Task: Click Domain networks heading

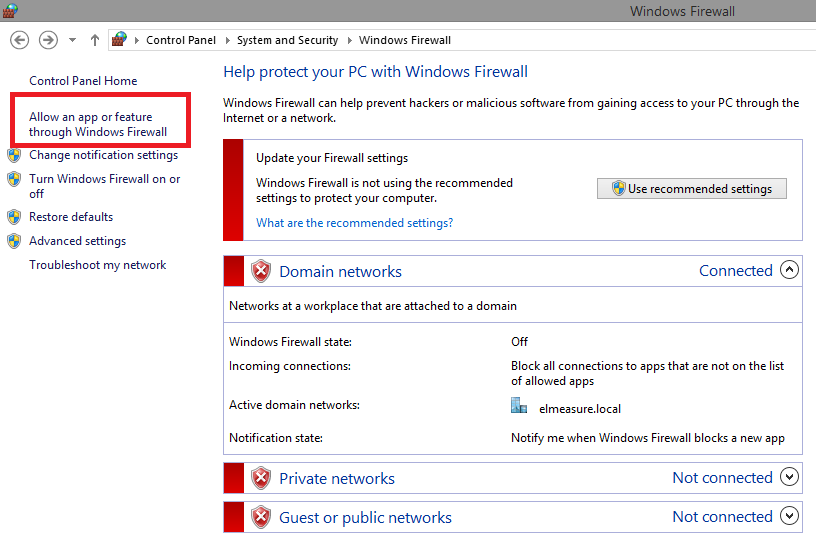Action: coord(340,271)
